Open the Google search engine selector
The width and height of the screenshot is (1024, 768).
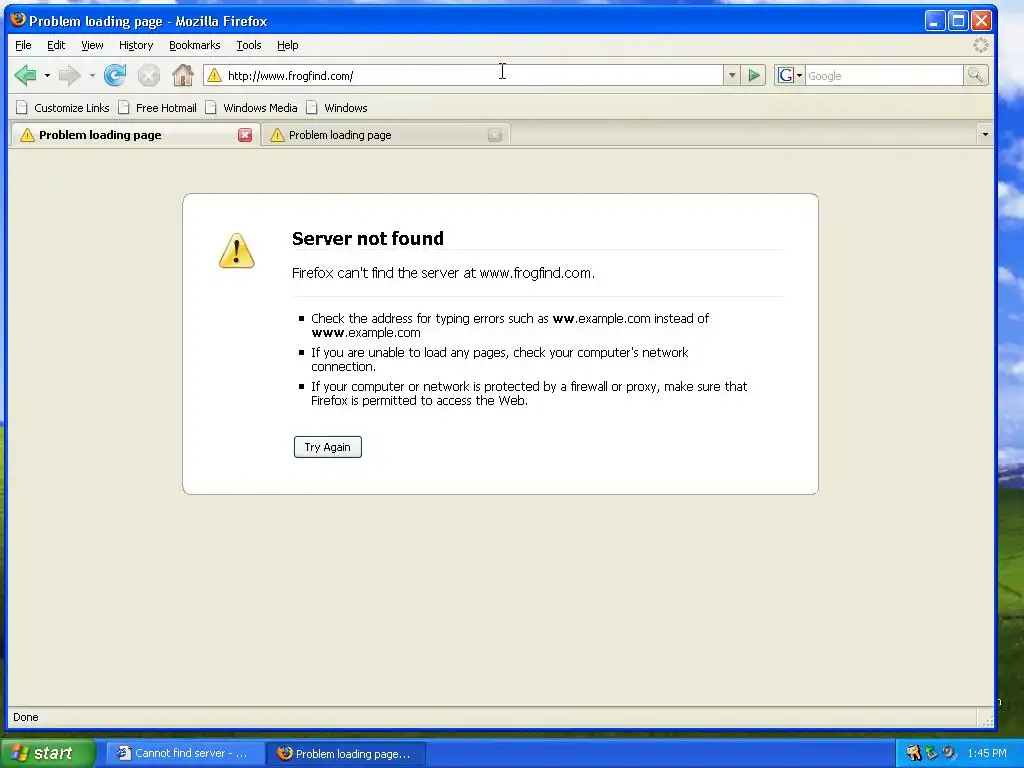click(790, 76)
